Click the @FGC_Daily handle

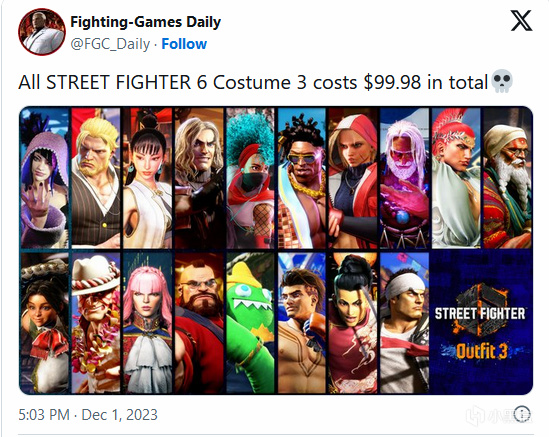click(x=110, y=44)
